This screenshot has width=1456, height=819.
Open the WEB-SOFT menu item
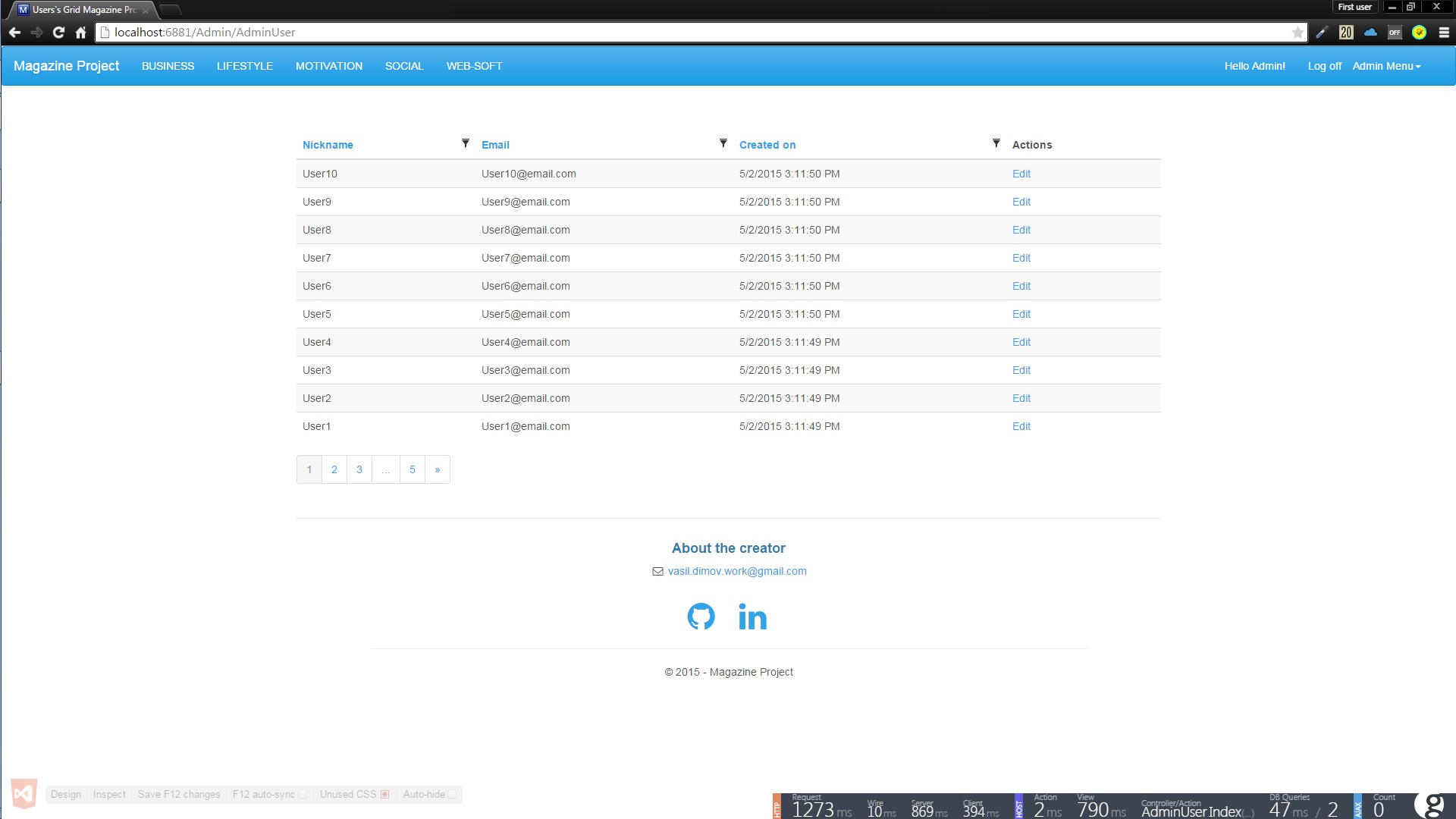pyautogui.click(x=474, y=66)
